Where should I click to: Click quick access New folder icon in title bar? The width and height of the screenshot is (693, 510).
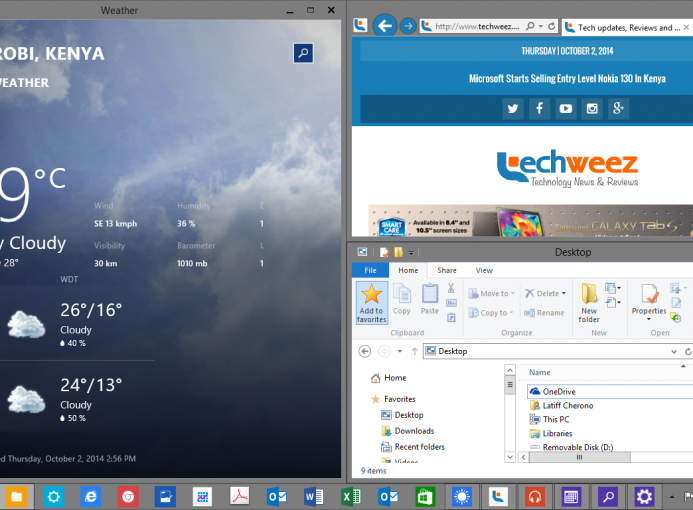pos(399,252)
